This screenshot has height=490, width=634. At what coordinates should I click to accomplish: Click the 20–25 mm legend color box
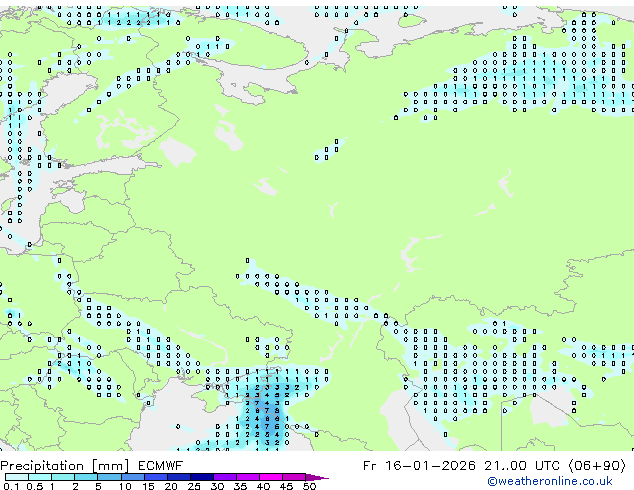pos(179,477)
